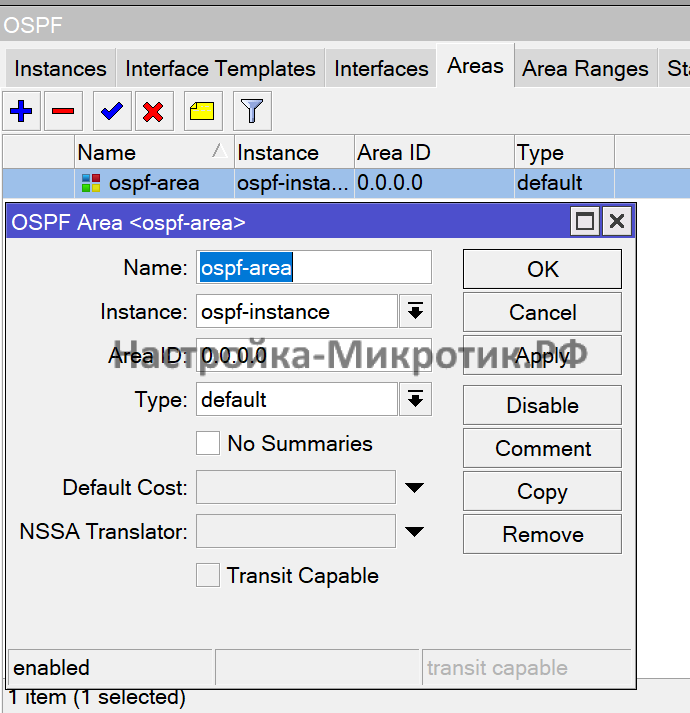Remove selected area with red minus icon
The image size is (690, 713).
tap(63, 111)
